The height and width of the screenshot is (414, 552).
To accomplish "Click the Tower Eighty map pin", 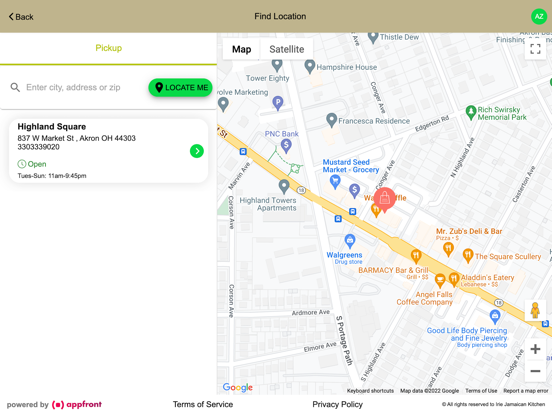I will click(277, 65).
